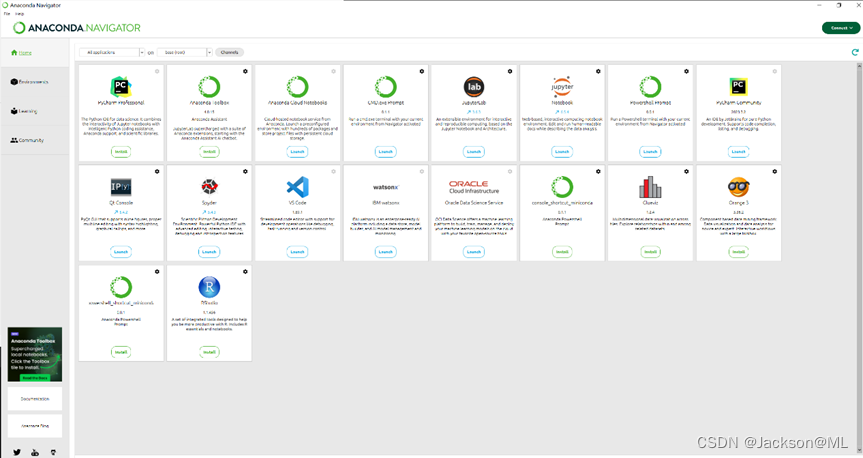863x458 pixels.
Task: Open the gear options on Jupyter Notebook tile
Action: click(598, 72)
